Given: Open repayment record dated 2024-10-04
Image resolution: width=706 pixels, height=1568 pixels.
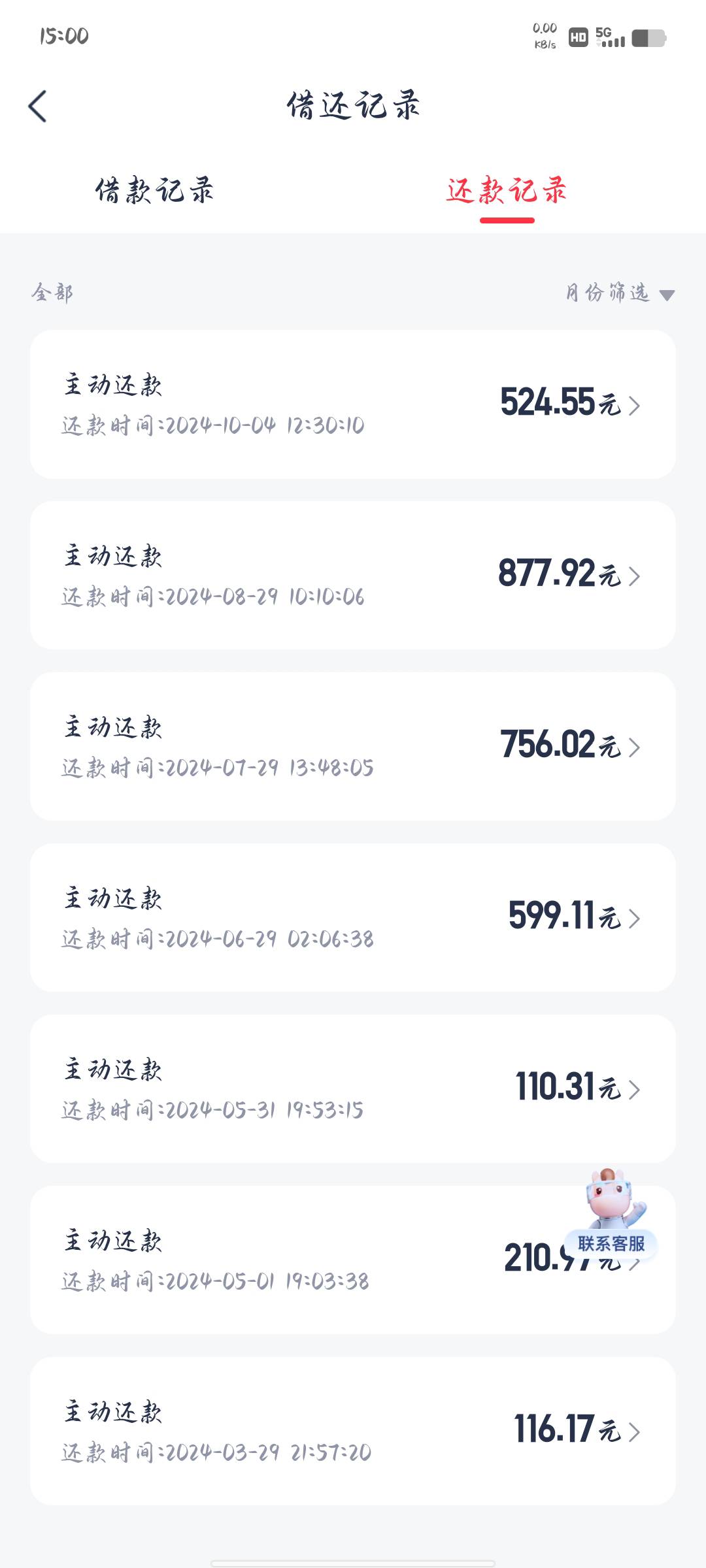Looking at the screenshot, I should click(x=353, y=404).
